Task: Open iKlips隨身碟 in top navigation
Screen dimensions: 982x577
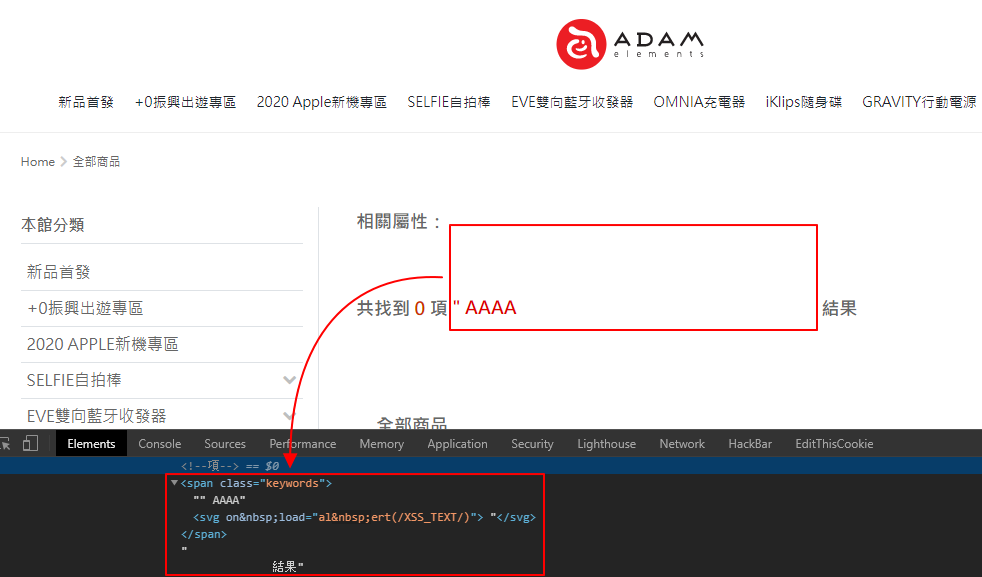Action: point(804,102)
